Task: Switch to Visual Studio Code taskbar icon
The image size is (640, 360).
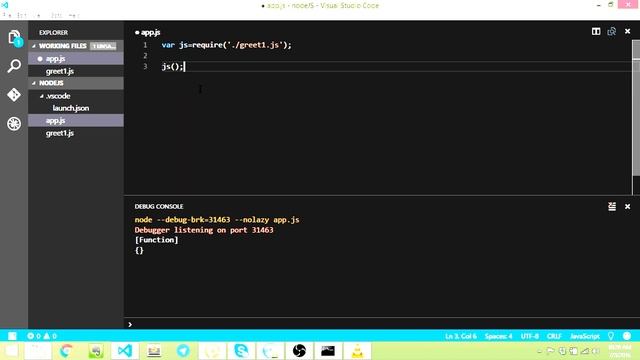Action: click(124, 351)
